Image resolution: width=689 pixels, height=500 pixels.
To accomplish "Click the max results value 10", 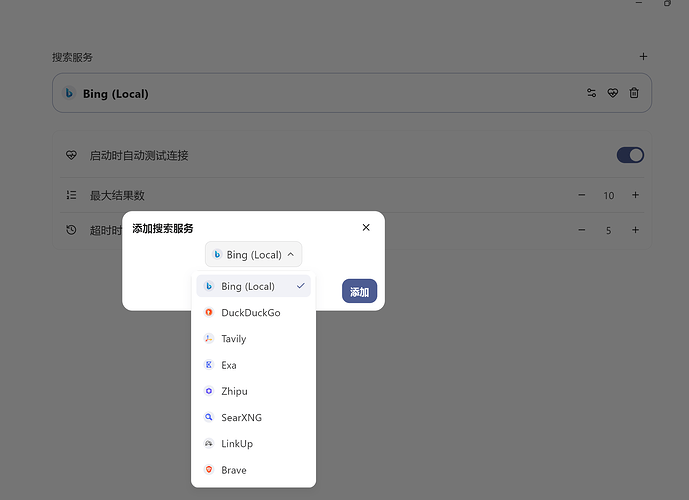I will (x=609, y=196).
